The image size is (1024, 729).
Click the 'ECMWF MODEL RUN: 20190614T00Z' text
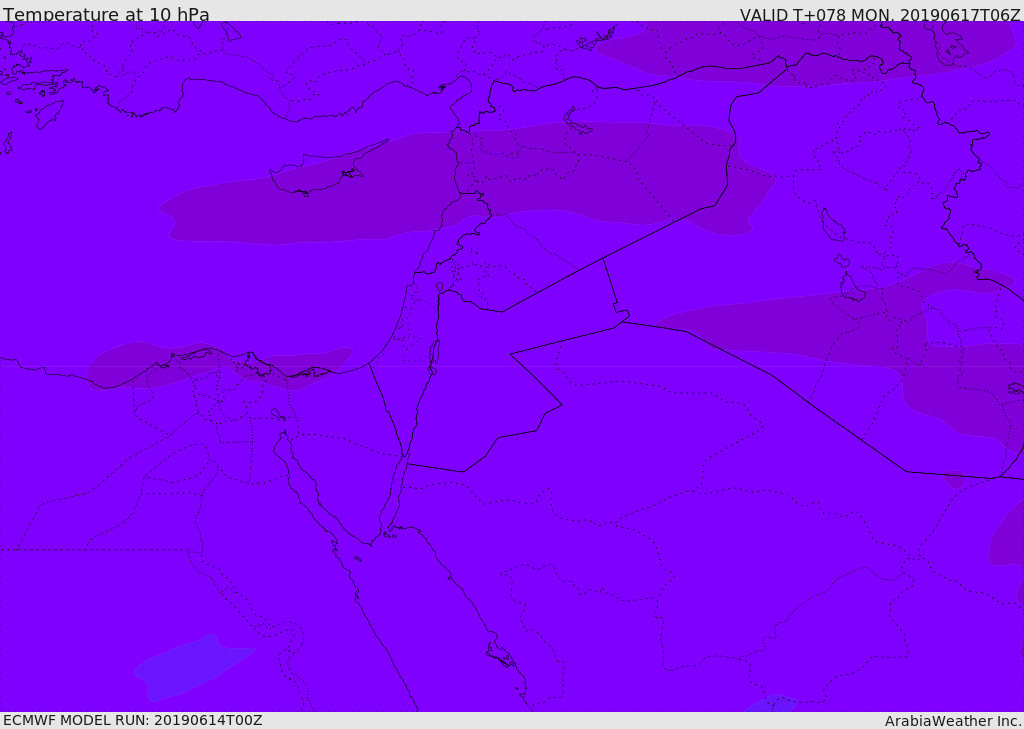pyautogui.click(x=133, y=720)
